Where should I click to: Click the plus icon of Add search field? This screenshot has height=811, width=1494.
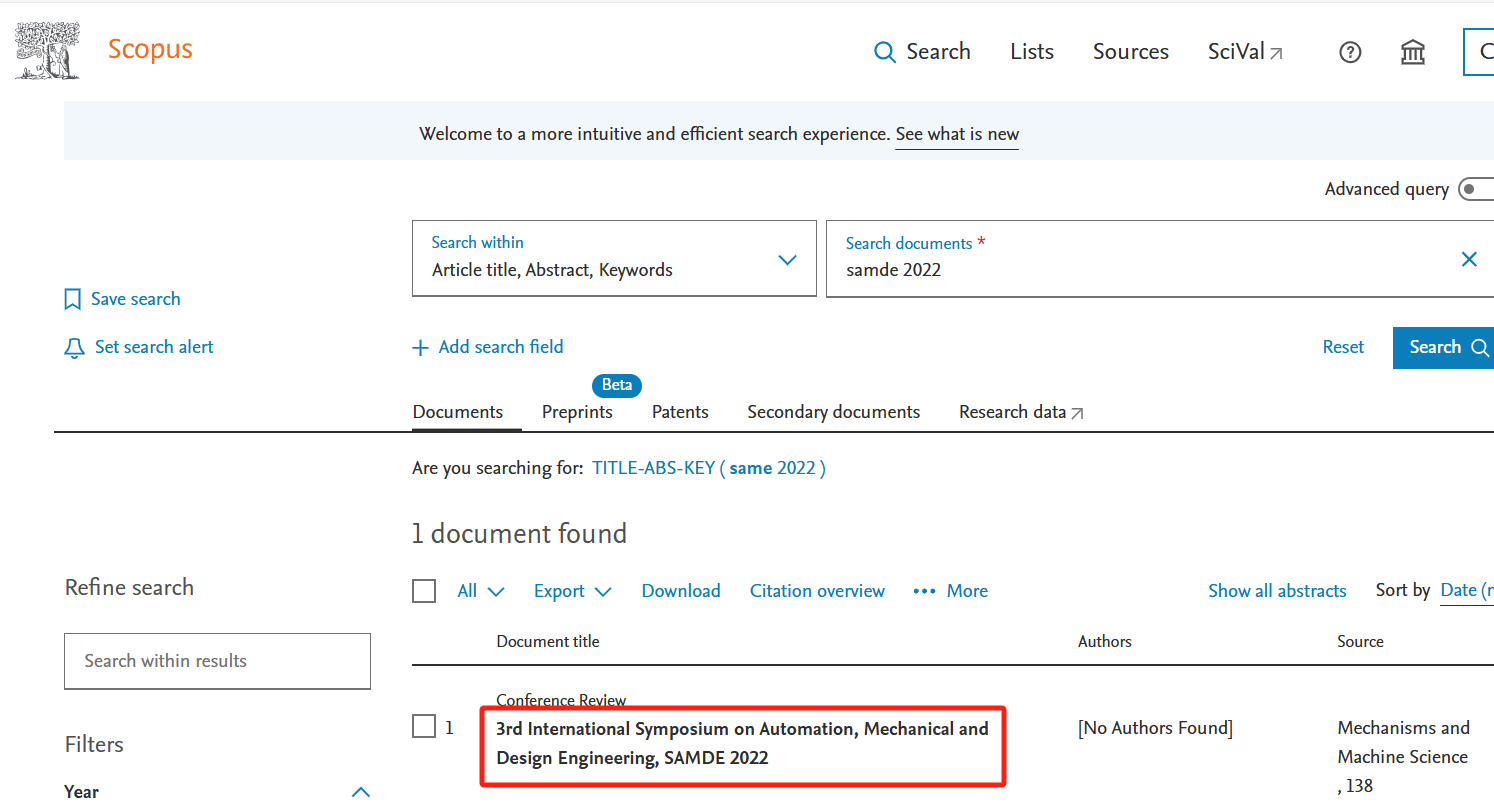tap(421, 348)
